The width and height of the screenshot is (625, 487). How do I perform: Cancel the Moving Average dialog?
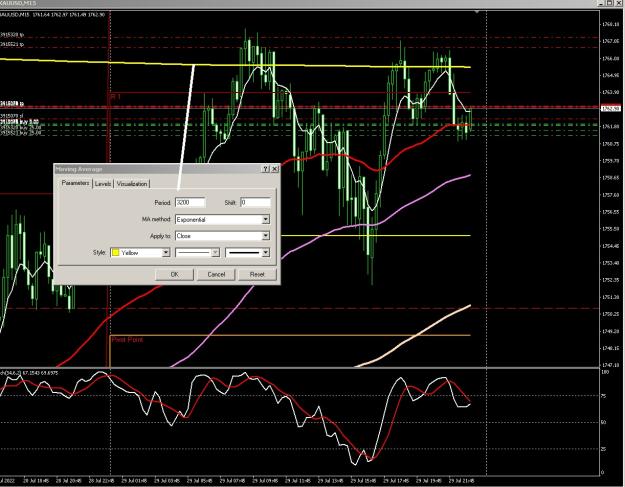click(216, 275)
